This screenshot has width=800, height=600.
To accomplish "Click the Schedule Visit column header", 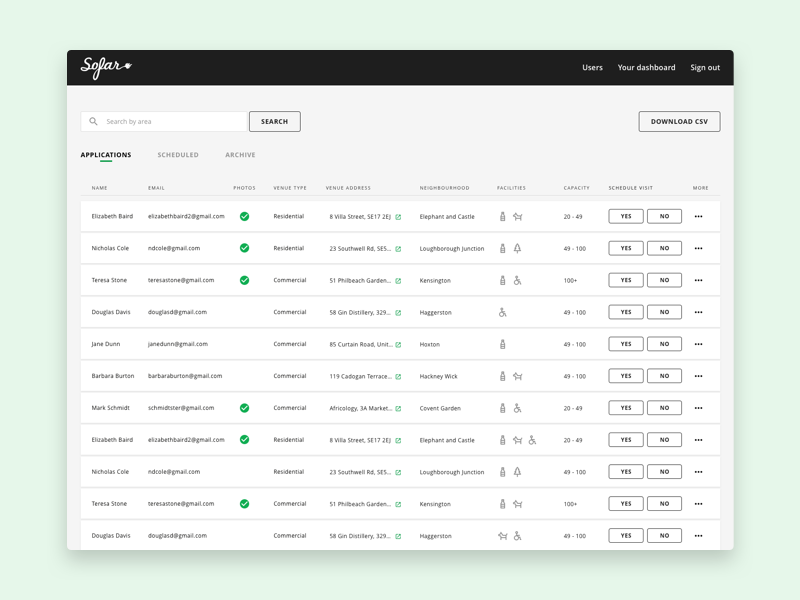I will click(631, 188).
